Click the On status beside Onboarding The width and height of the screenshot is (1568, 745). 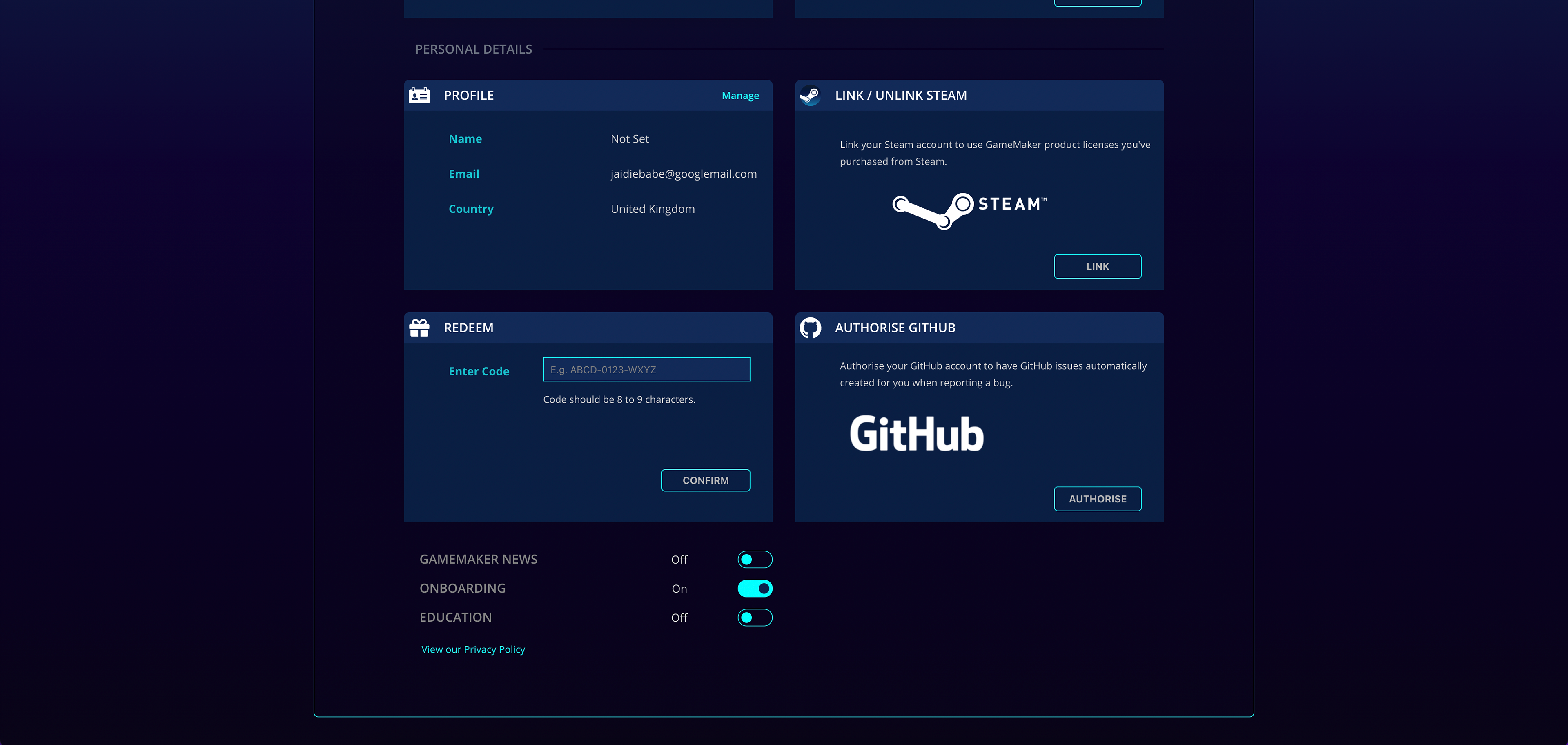pos(679,589)
